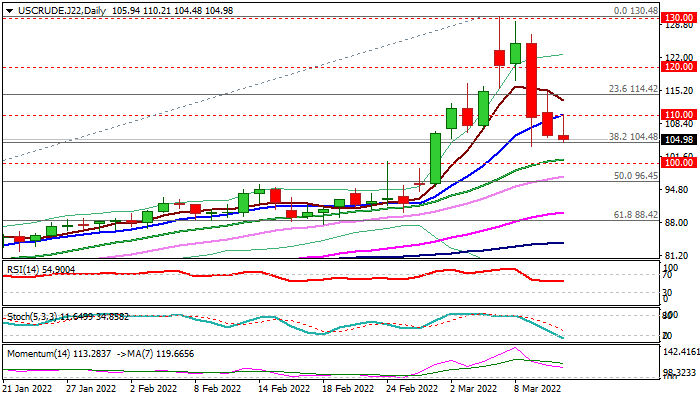Screen dimensions: 700x400
Task: Click the 2 Mar 2022 date label
Action: [473, 388]
